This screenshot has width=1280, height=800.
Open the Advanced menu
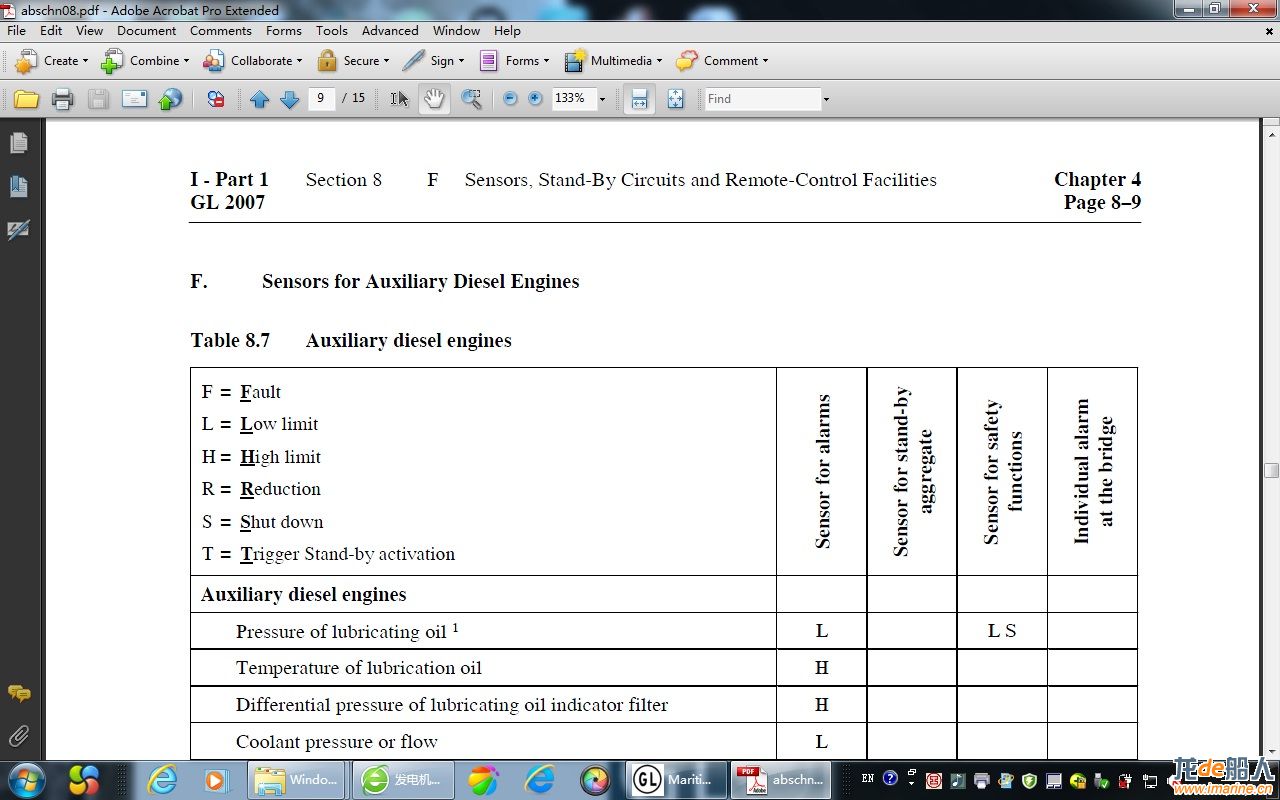pyautogui.click(x=390, y=31)
